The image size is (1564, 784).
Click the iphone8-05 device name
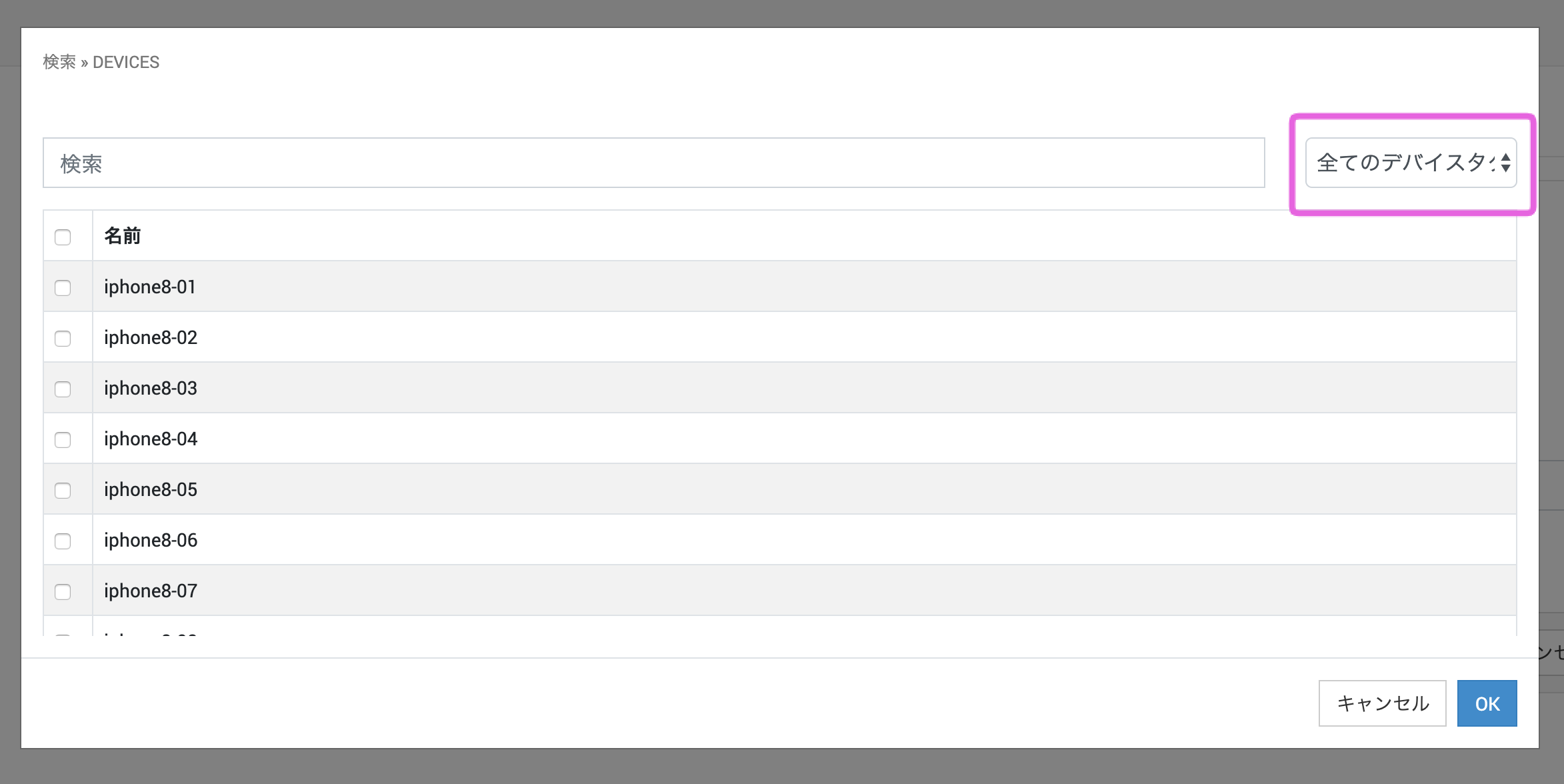[151, 490]
